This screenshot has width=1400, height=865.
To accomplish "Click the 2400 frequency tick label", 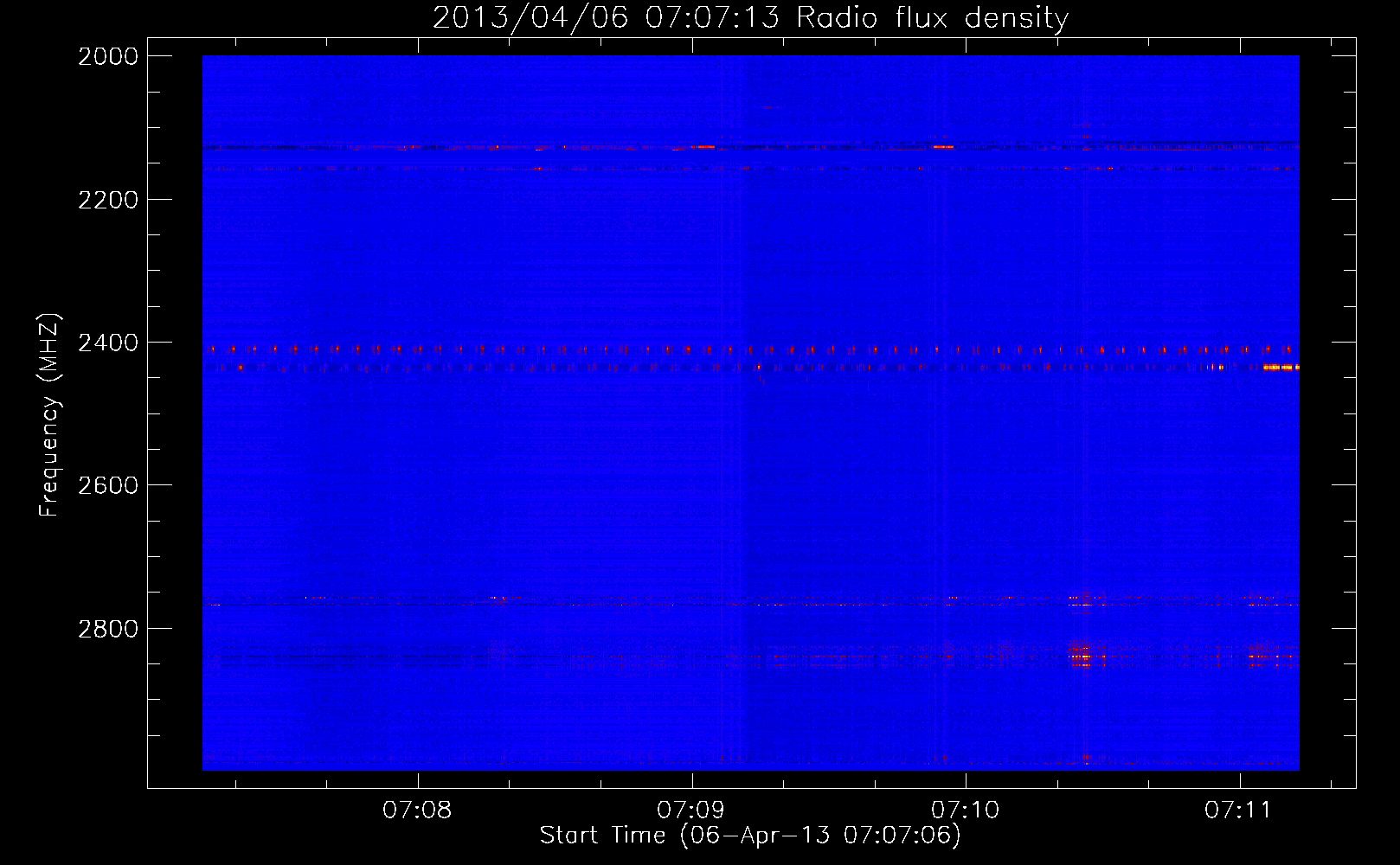I will (x=108, y=343).
